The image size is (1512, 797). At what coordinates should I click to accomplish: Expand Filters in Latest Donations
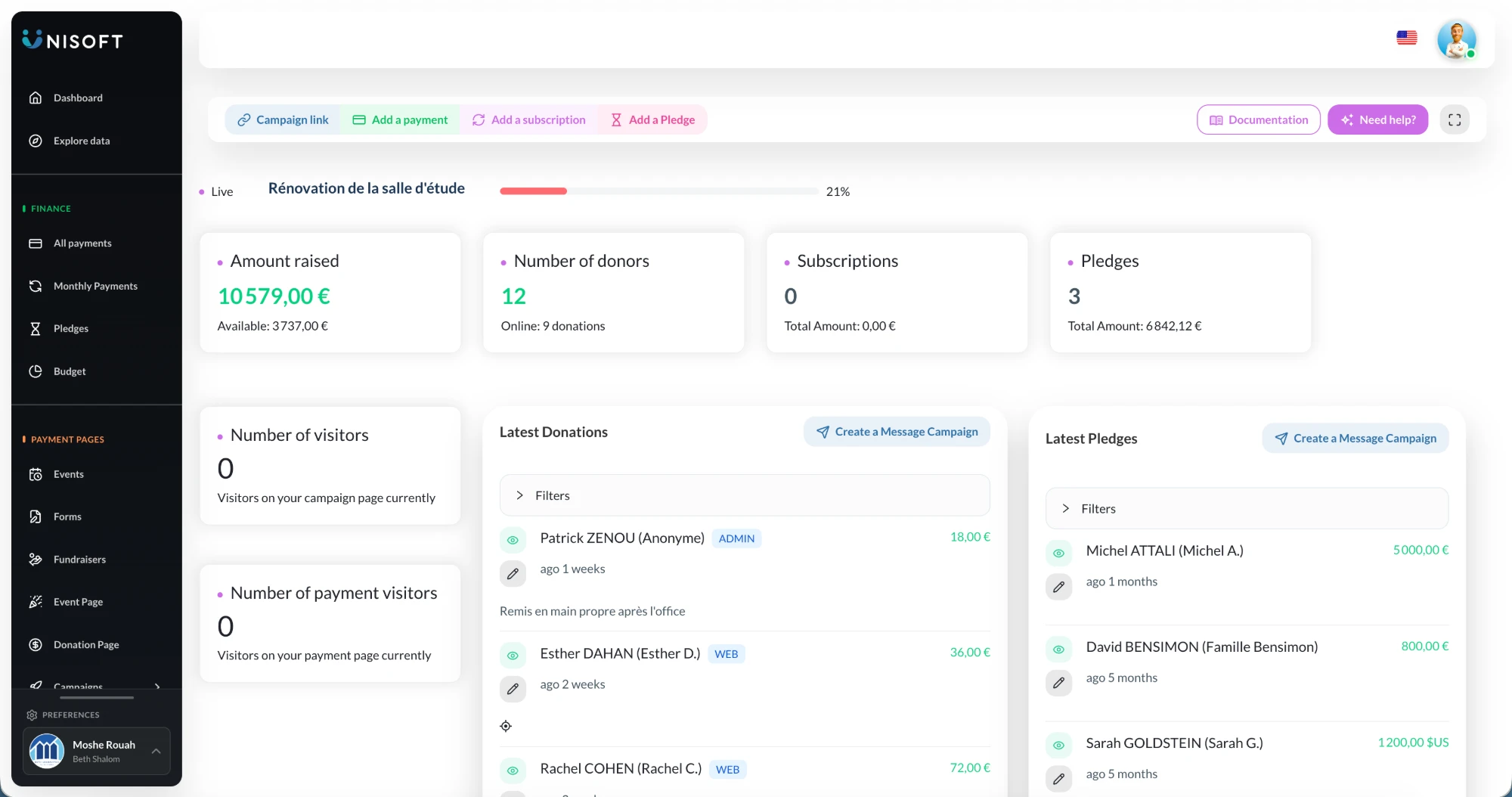[x=745, y=495]
